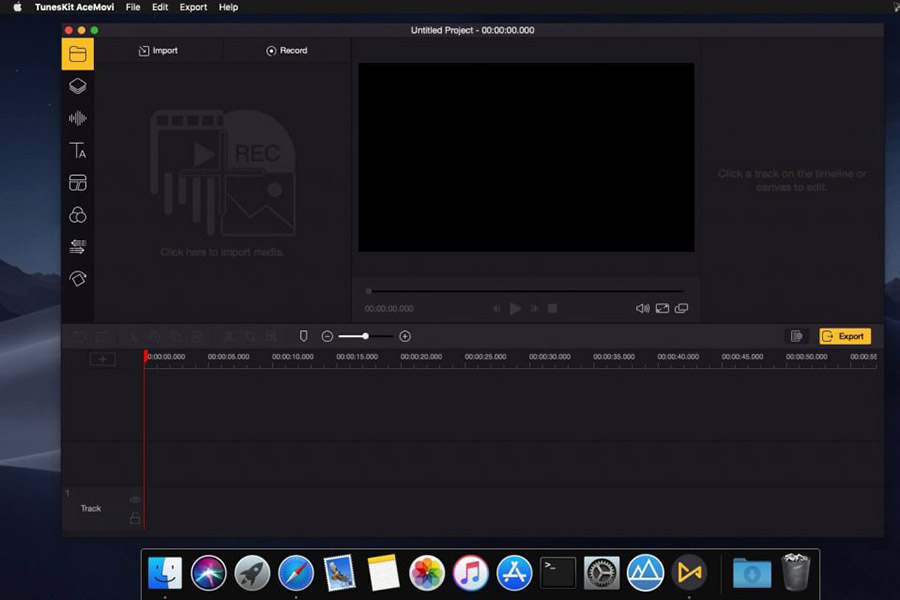Lock Track 1 with the lock toggle
The image size is (900, 600).
(x=134, y=517)
